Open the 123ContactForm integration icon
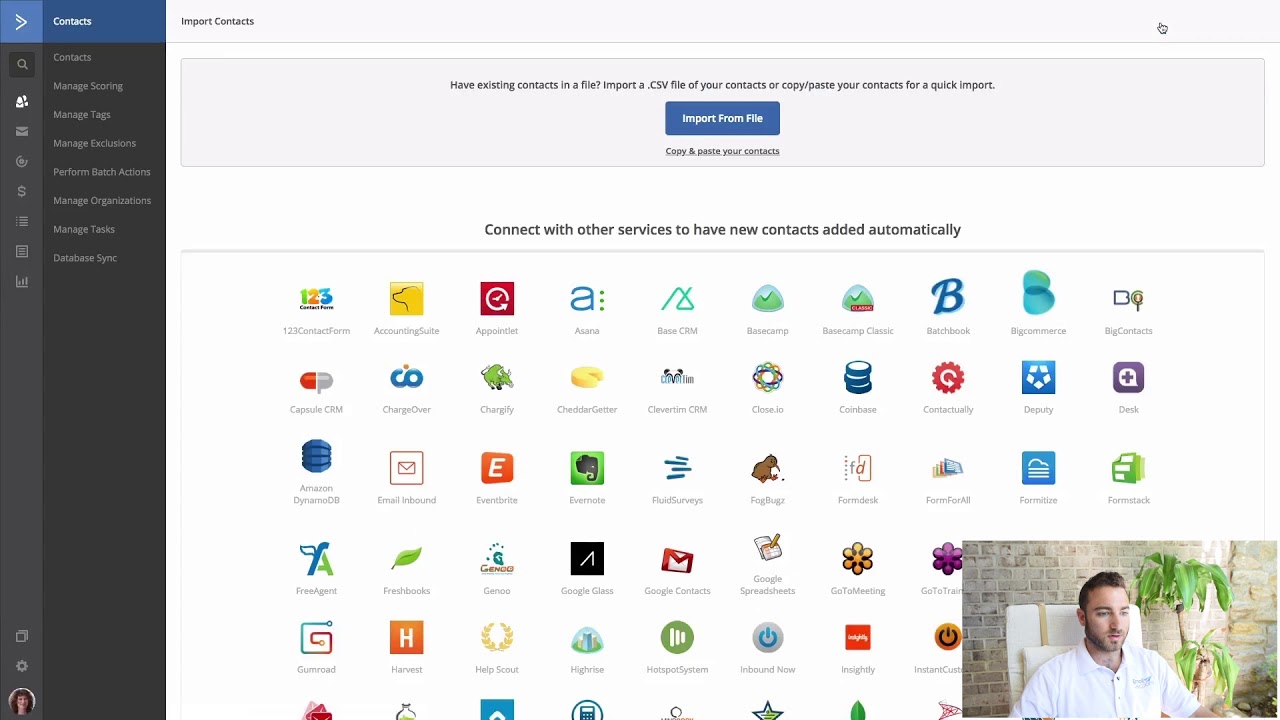 pyautogui.click(x=316, y=298)
